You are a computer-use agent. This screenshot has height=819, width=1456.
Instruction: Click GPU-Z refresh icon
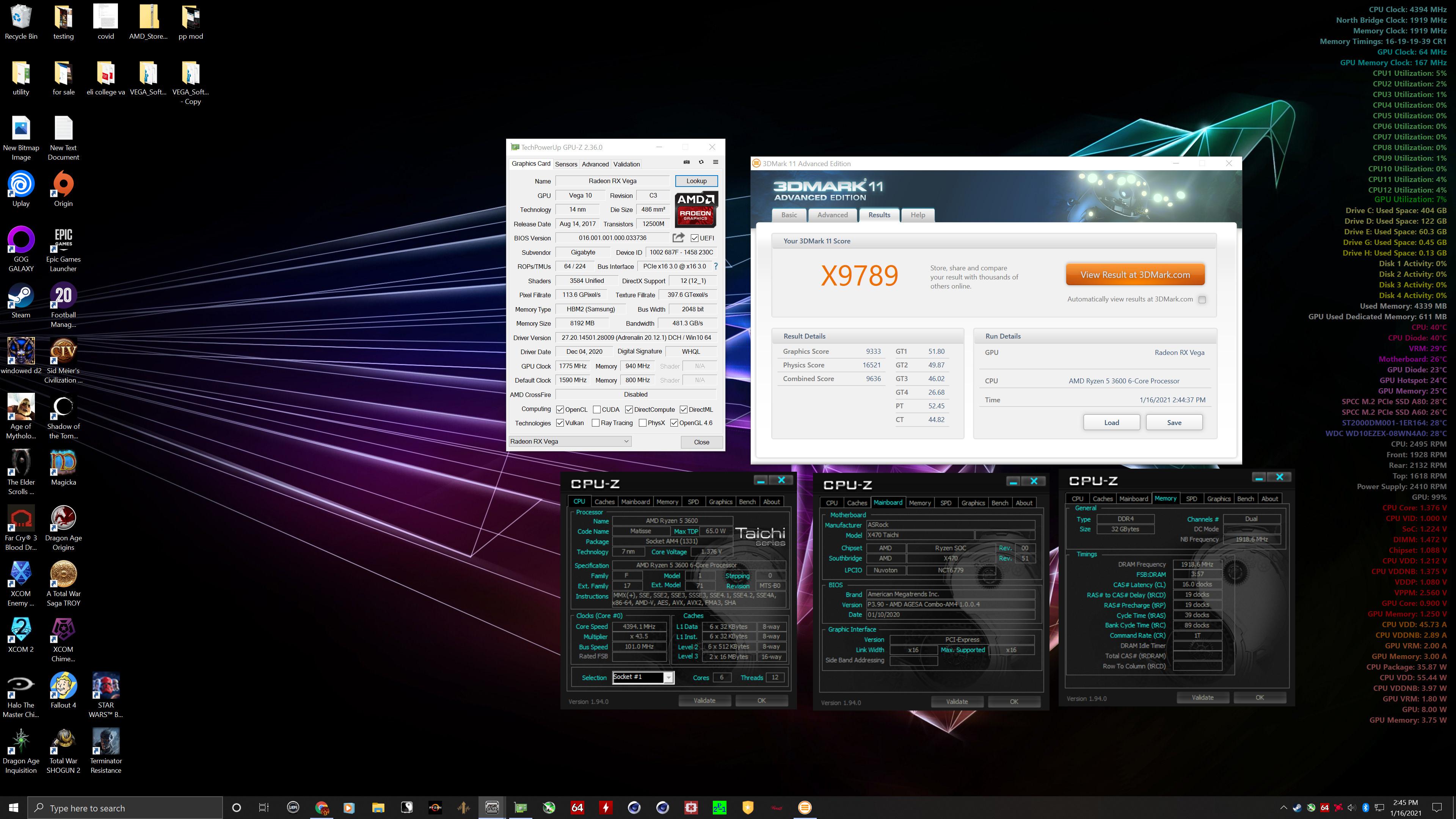point(701,162)
